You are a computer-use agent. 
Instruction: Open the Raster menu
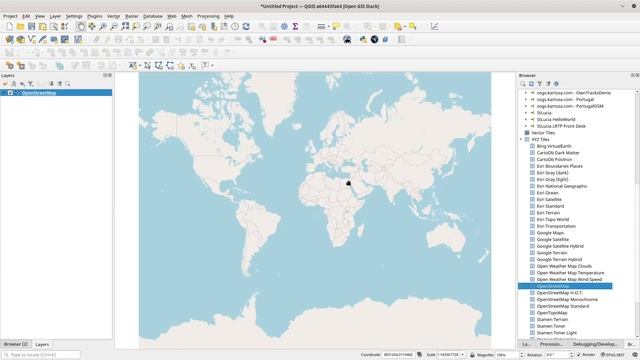tap(131, 16)
